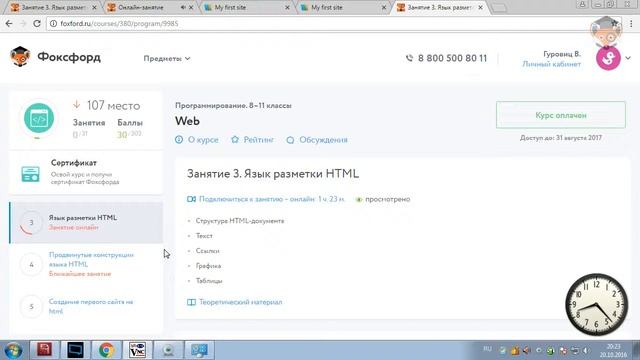Click the book icon beside Теоретический материал
The image size is (640, 360).
coord(191,302)
